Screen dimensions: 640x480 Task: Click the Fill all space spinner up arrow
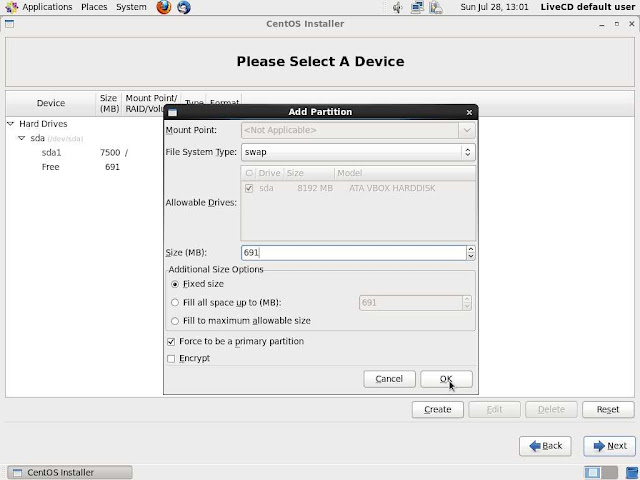(x=467, y=299)
